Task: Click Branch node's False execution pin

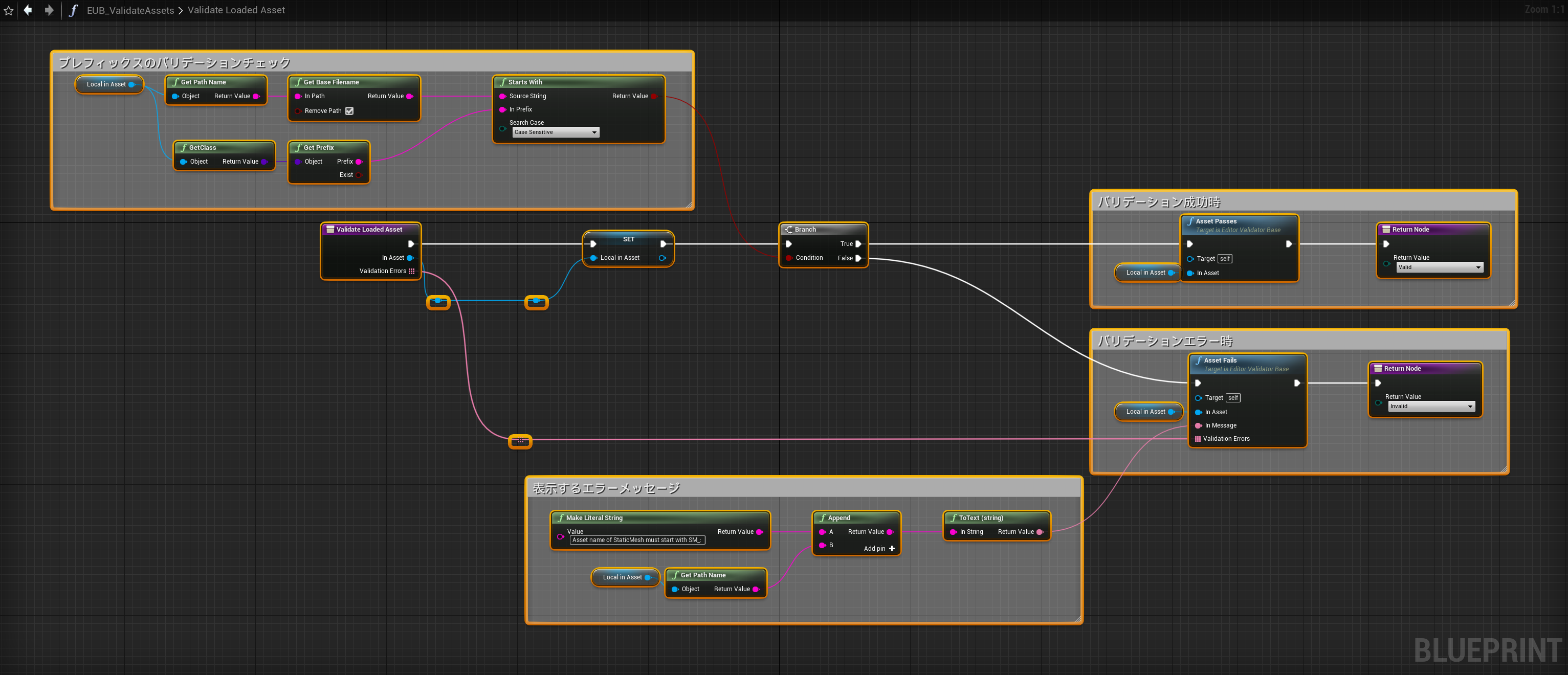Action: [858, 258]
